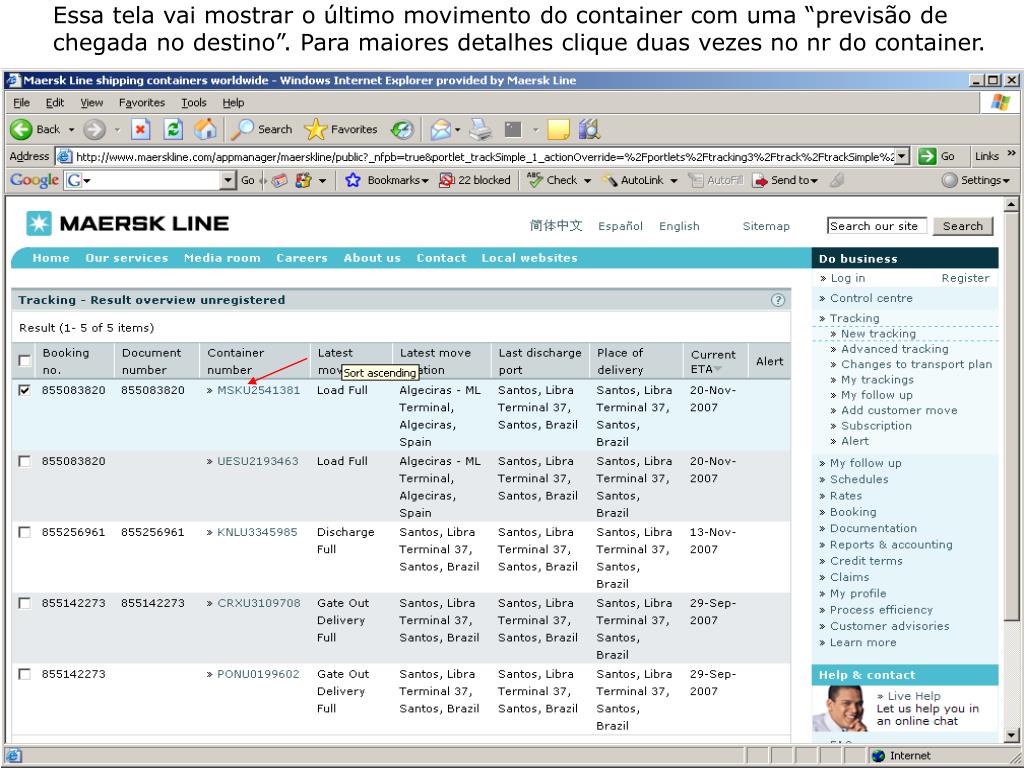Open the File menu
This screenshot has width=1024, height=768.
point(22,103)
